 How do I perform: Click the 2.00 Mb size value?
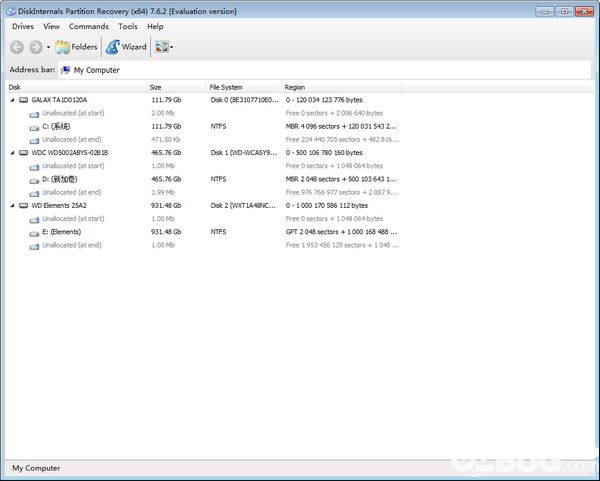[163, 113]
